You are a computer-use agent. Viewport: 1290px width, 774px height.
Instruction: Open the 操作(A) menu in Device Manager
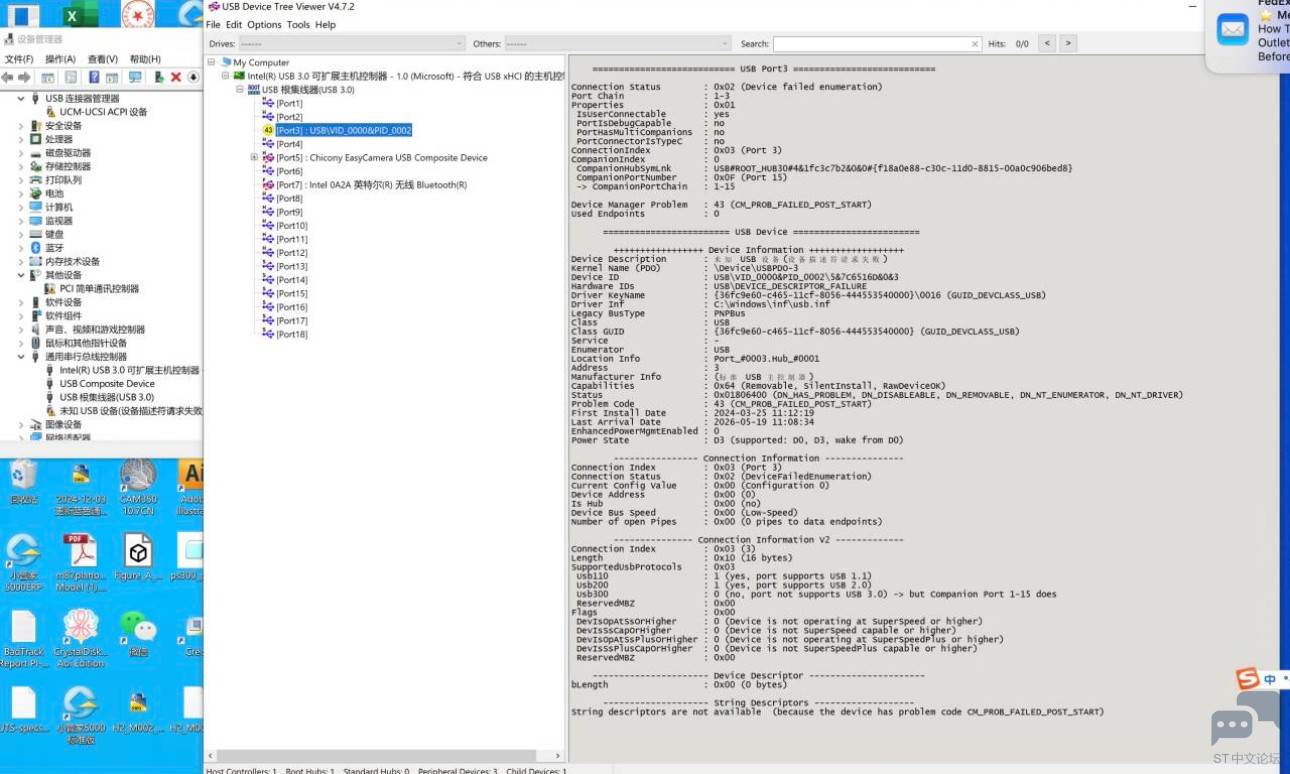pyautogui.click(x=60, y=60)
